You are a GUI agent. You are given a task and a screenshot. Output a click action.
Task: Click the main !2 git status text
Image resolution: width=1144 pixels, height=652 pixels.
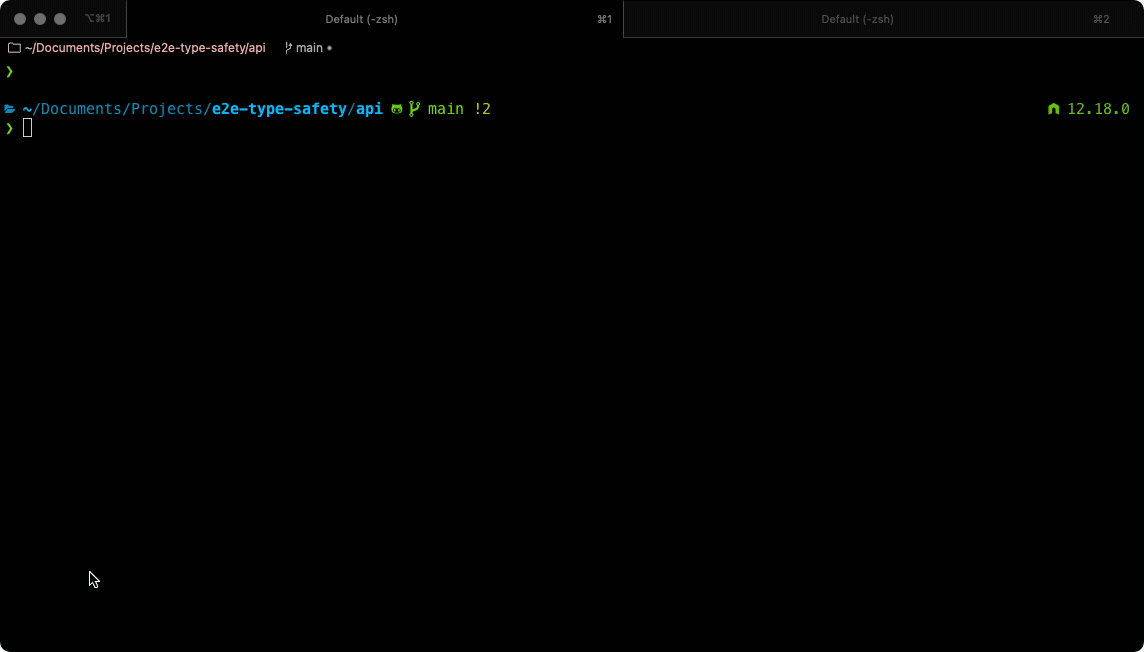point(459,109)
